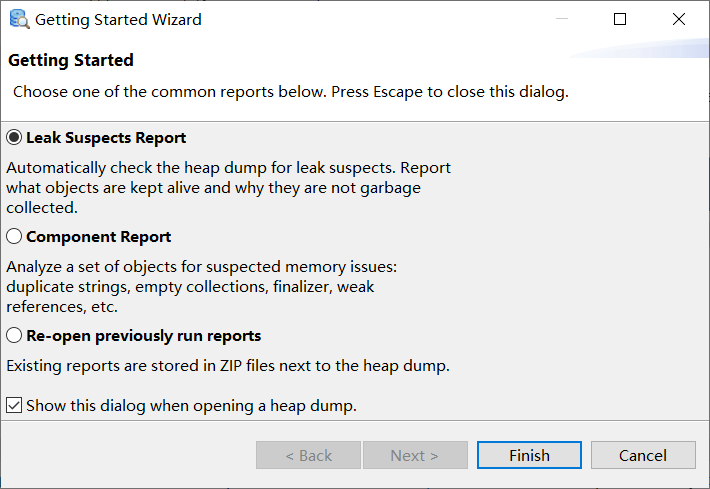710x489 pixels.
Task: Maximize the Getting Started Wizard window
Action: pyautogui.click(x=620, y=19)
